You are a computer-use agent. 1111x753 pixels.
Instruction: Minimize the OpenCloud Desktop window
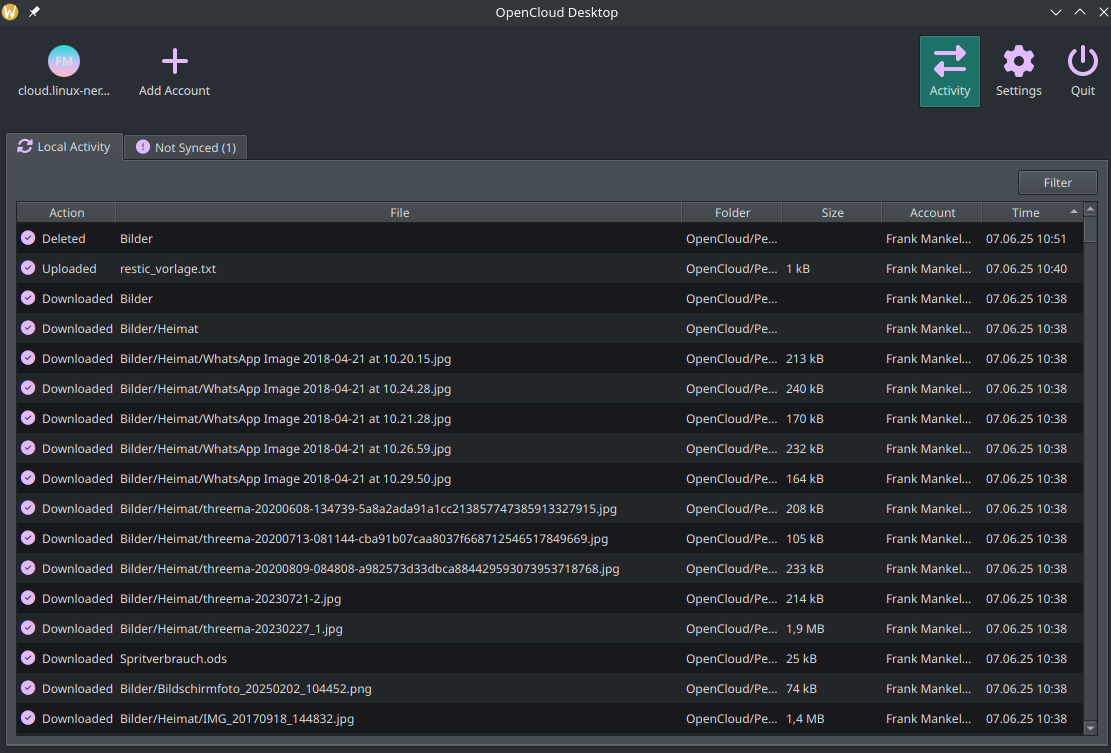(1056, 12)
